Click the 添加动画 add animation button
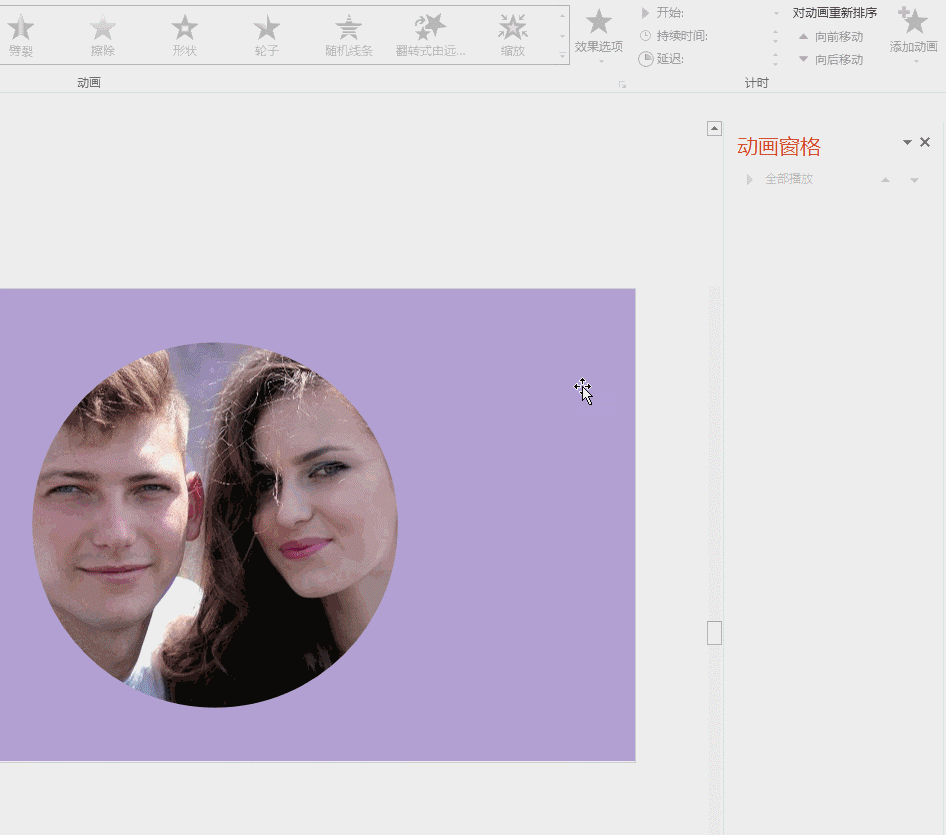 [913, 35]
